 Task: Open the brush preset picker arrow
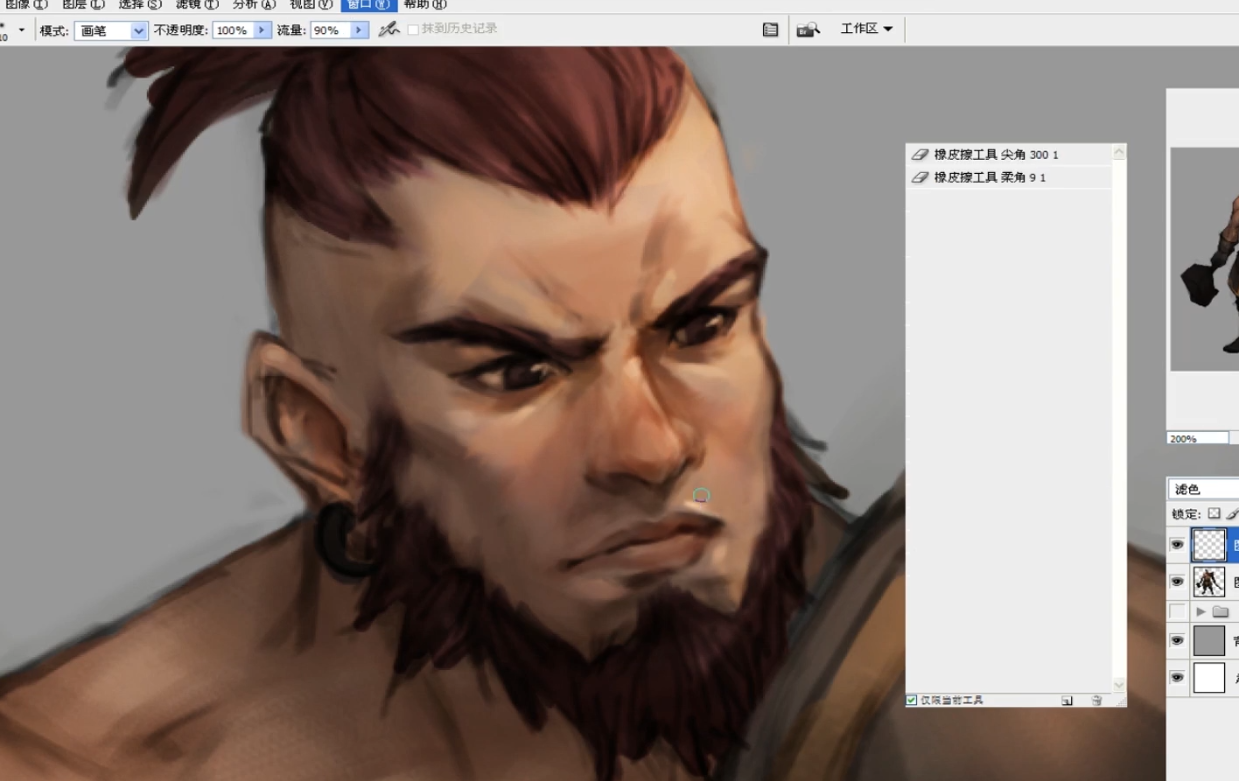point(22,30)
